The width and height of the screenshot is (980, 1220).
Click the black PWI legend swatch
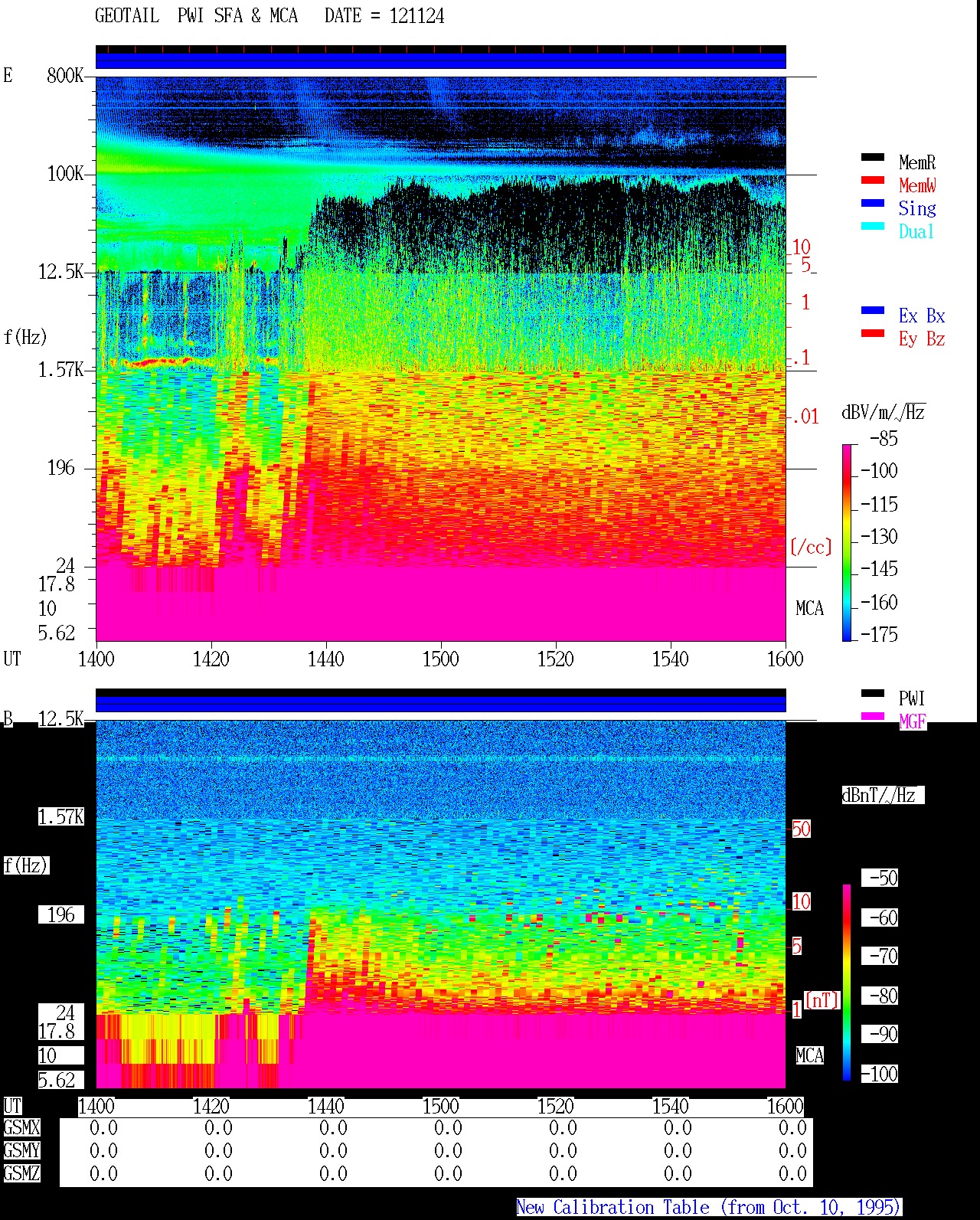873,693
